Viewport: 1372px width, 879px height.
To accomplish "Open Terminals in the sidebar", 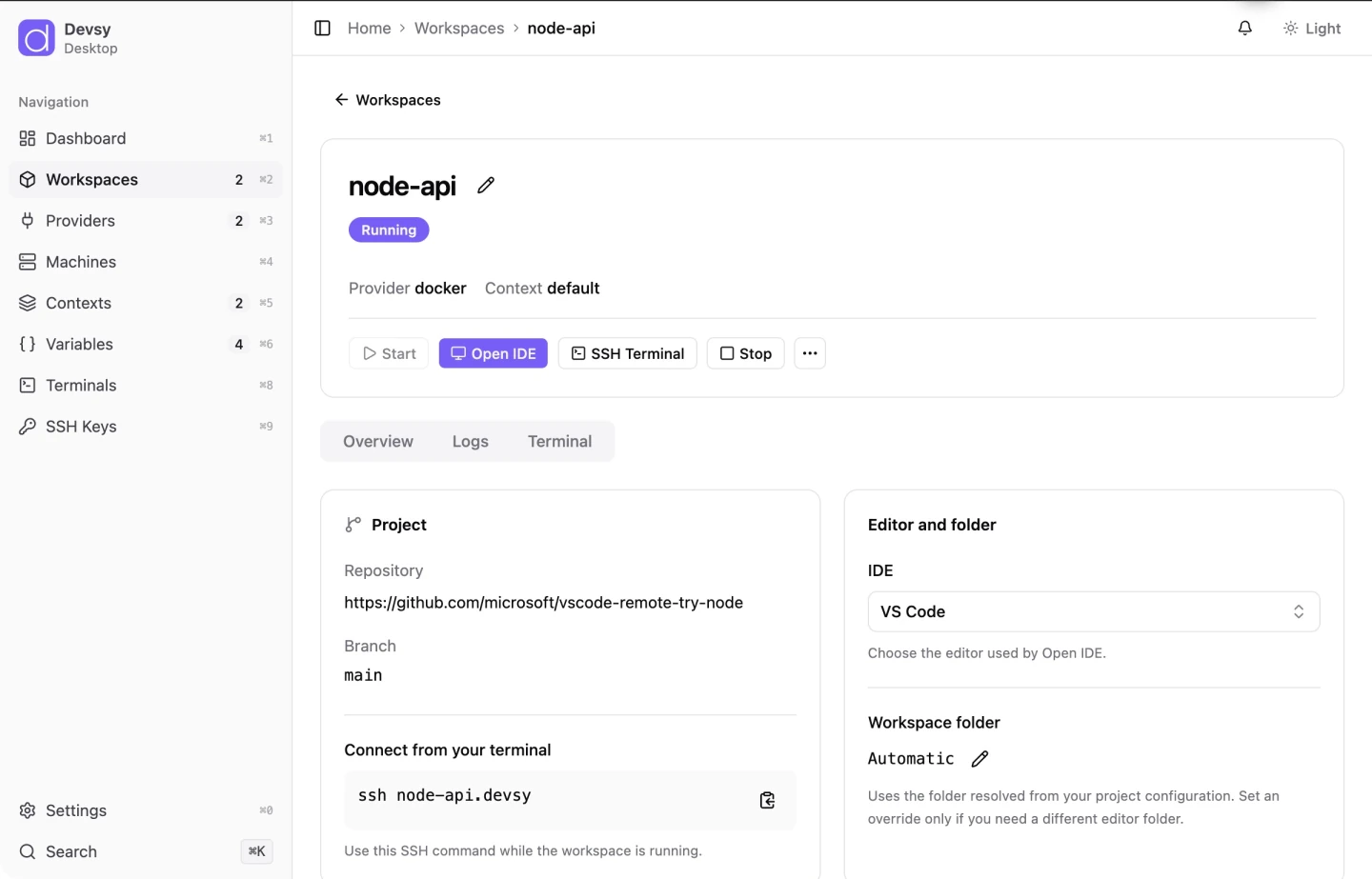I will pos(146,386).
